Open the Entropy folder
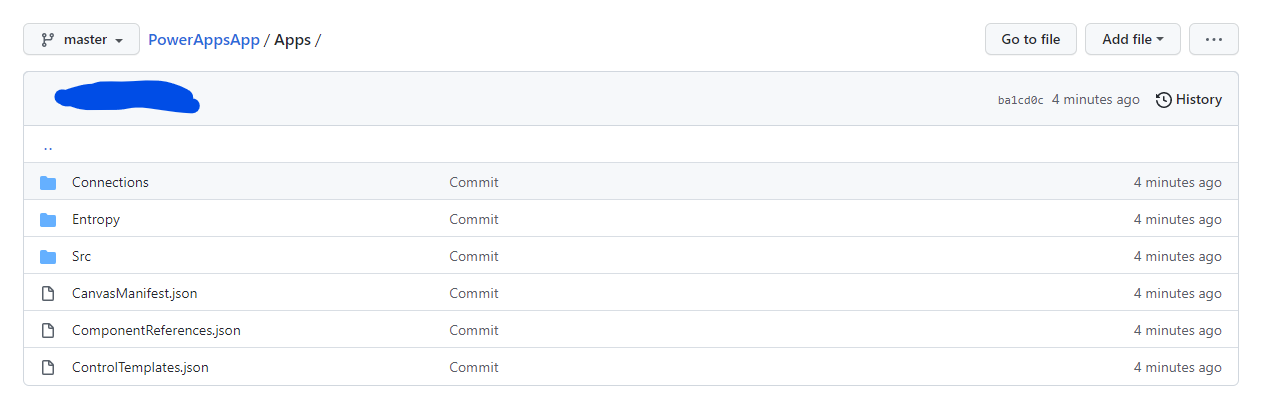Image resolution: width=1288 pixels, height=418 pixels. [96, 219]
